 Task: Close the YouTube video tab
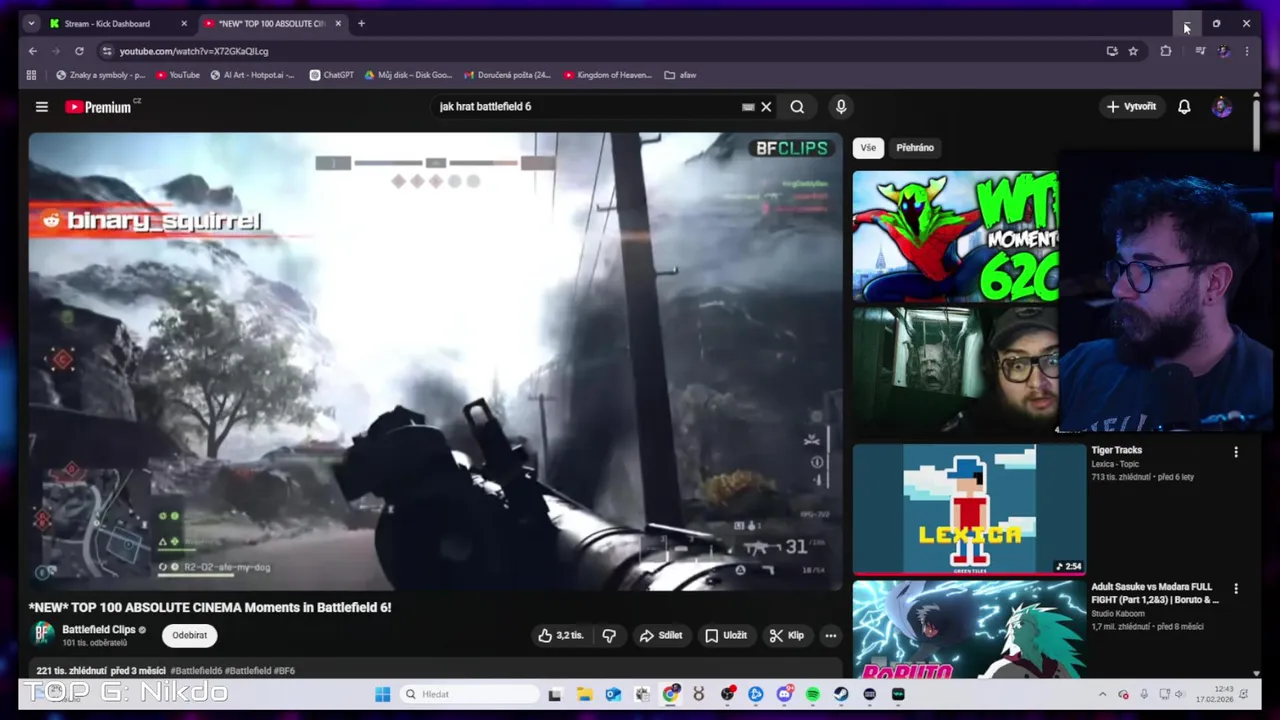(x=338, y=23)
